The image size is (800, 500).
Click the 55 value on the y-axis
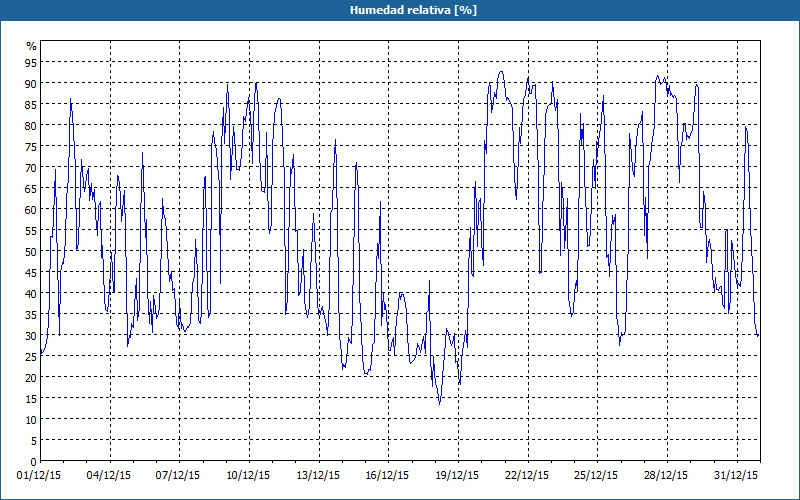31,230
